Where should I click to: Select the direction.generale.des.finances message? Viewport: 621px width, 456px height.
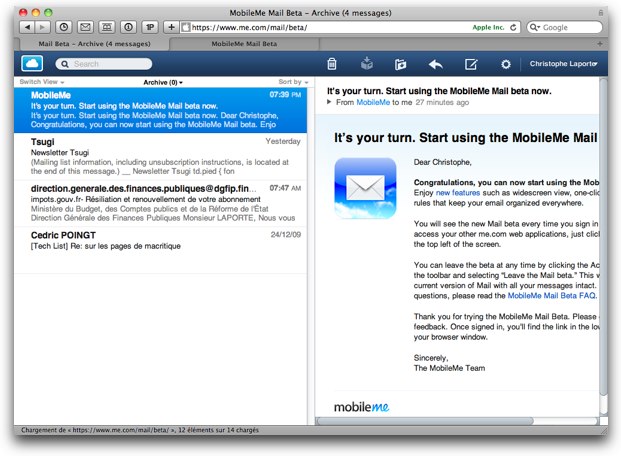pyautogui.click(x=160, y=203)
